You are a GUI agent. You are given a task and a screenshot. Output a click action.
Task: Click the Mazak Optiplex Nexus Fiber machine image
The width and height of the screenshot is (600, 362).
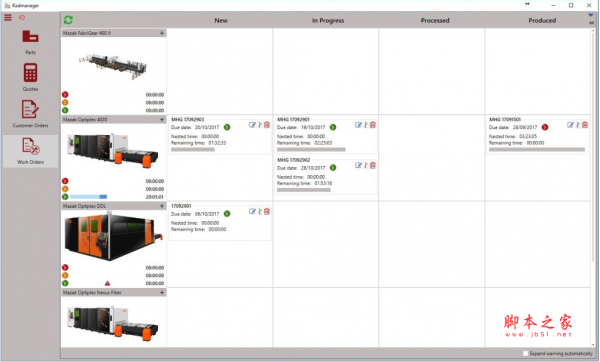(113, 323)
